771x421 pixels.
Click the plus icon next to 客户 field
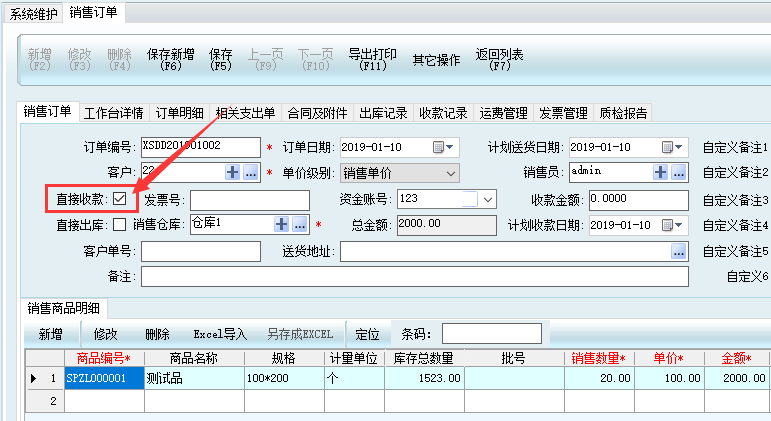[233, 173]
